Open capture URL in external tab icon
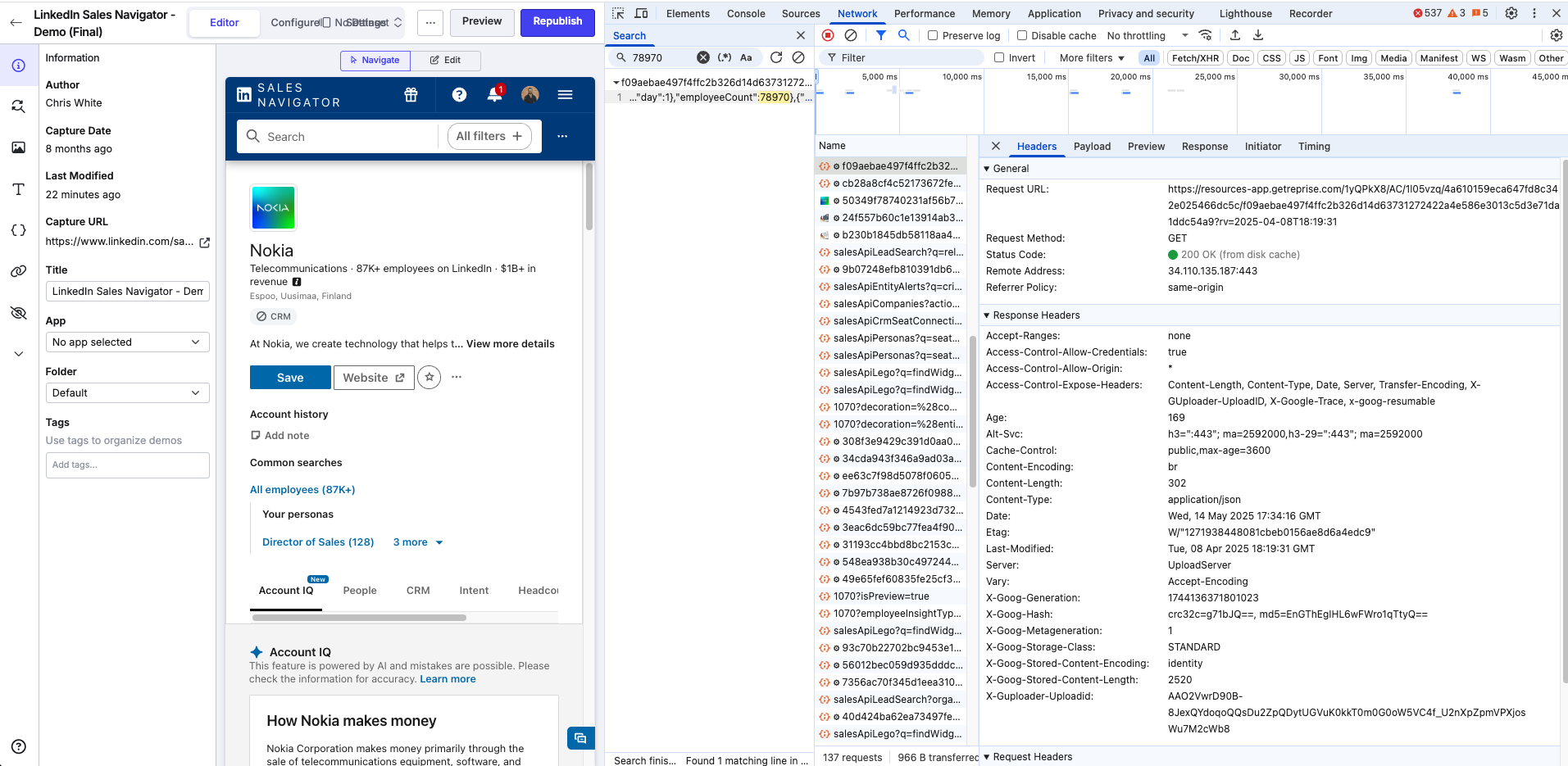Screen dimensions: 1568x766 (205, 242)
